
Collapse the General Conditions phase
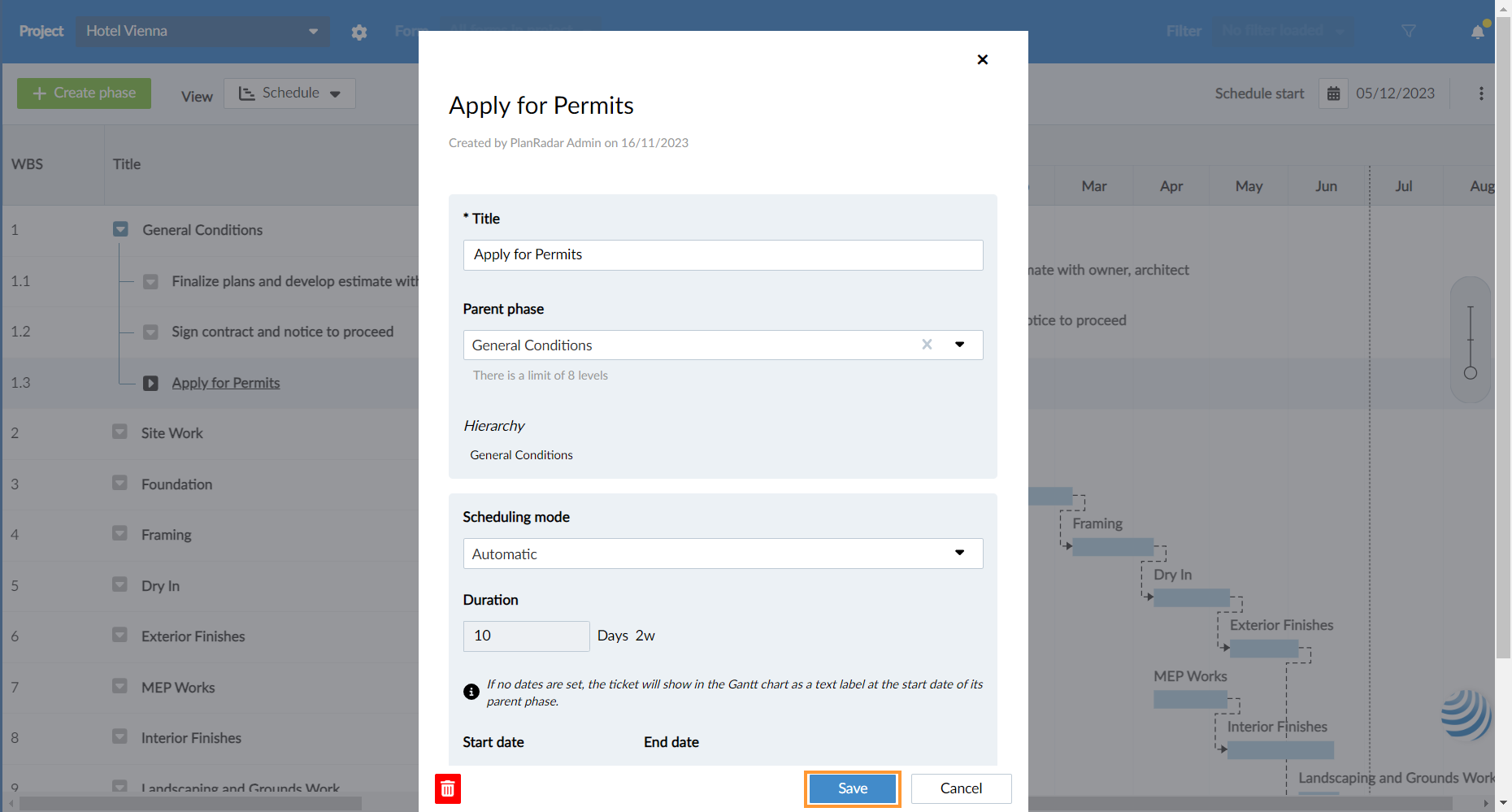pos(120,230)
